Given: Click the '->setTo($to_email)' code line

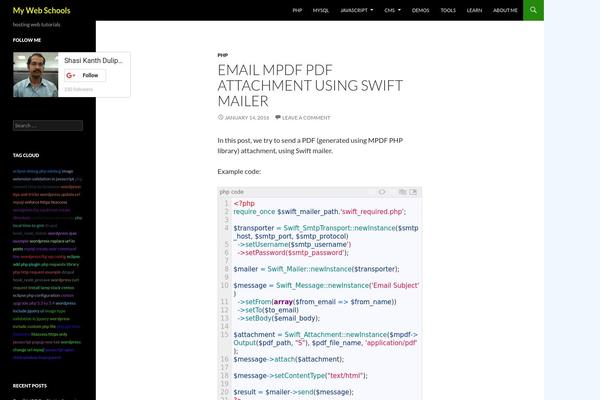Looking at the screenshot, I should point(268,310).
